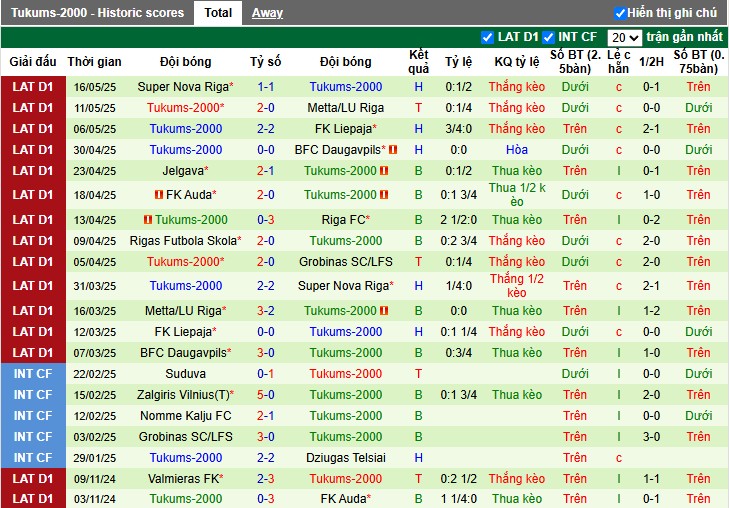
Task: Click the date 03/11/24
Action: tap(94, 499)
